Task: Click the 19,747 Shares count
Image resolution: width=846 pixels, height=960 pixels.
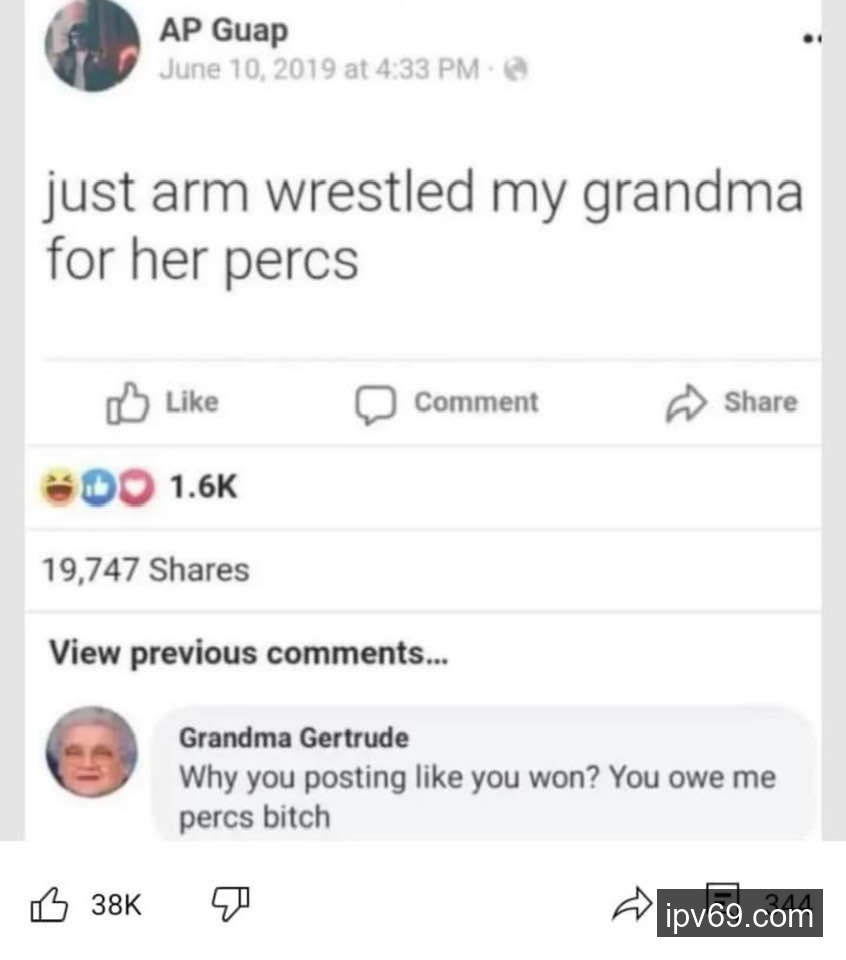Action: point(146,569)
